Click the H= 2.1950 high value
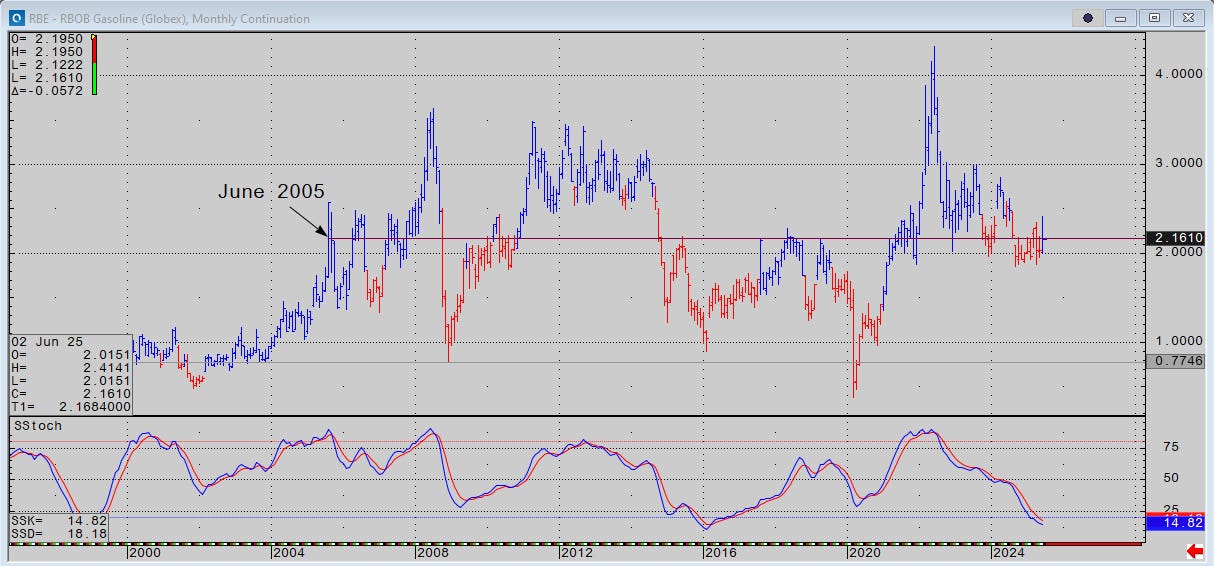 pos(47,51)
